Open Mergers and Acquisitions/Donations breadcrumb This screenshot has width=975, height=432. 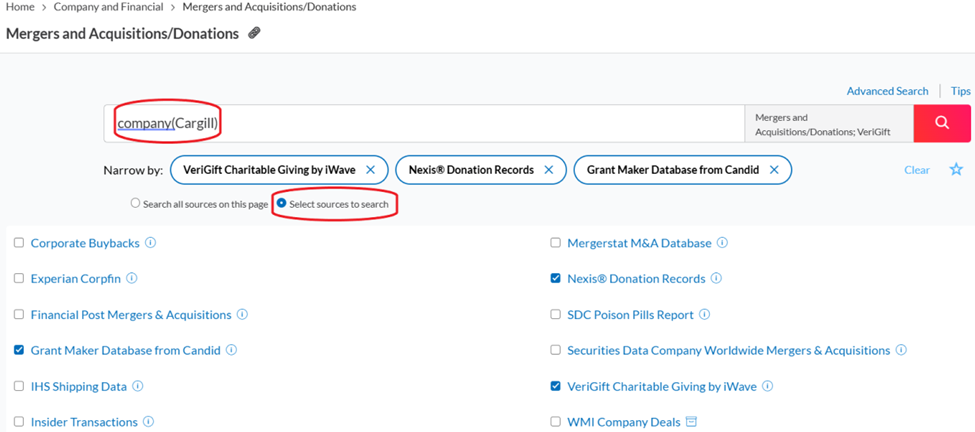click(269, 7)
